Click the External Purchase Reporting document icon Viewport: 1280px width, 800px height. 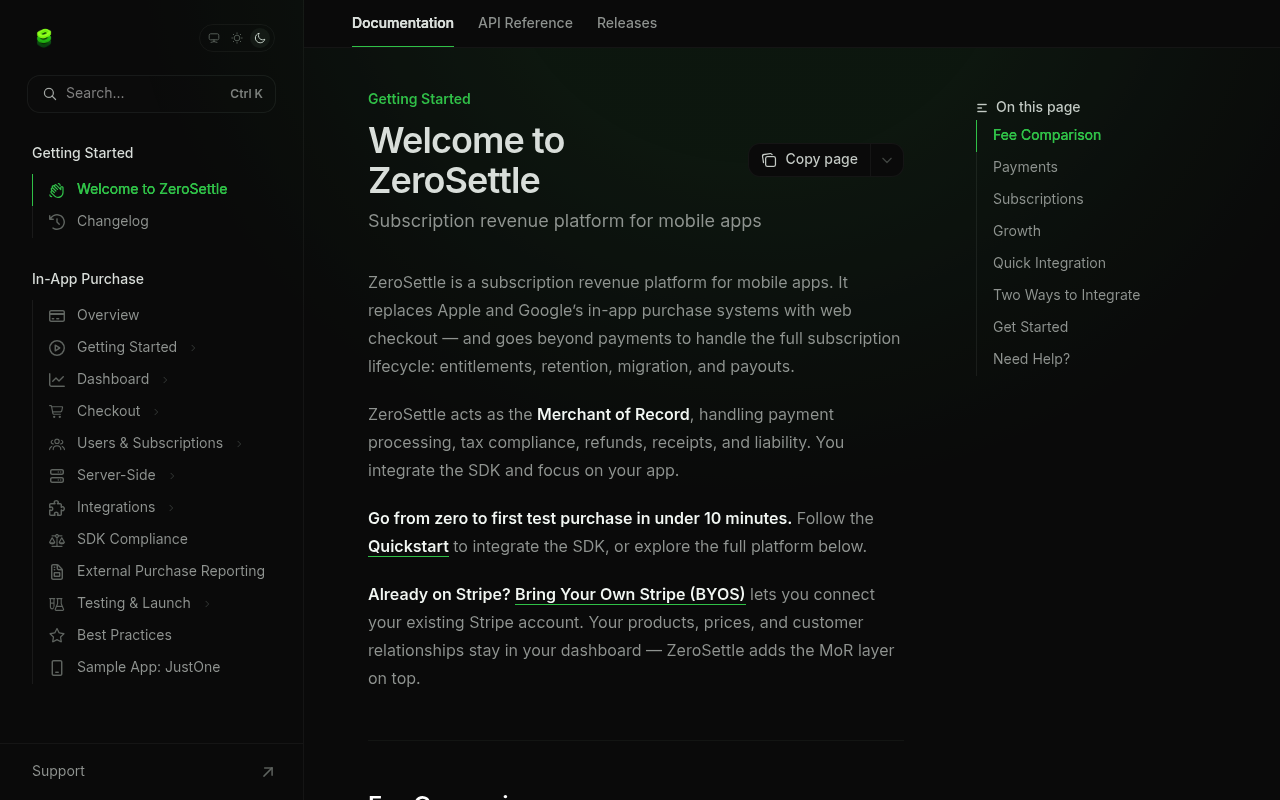coord(57,572)
